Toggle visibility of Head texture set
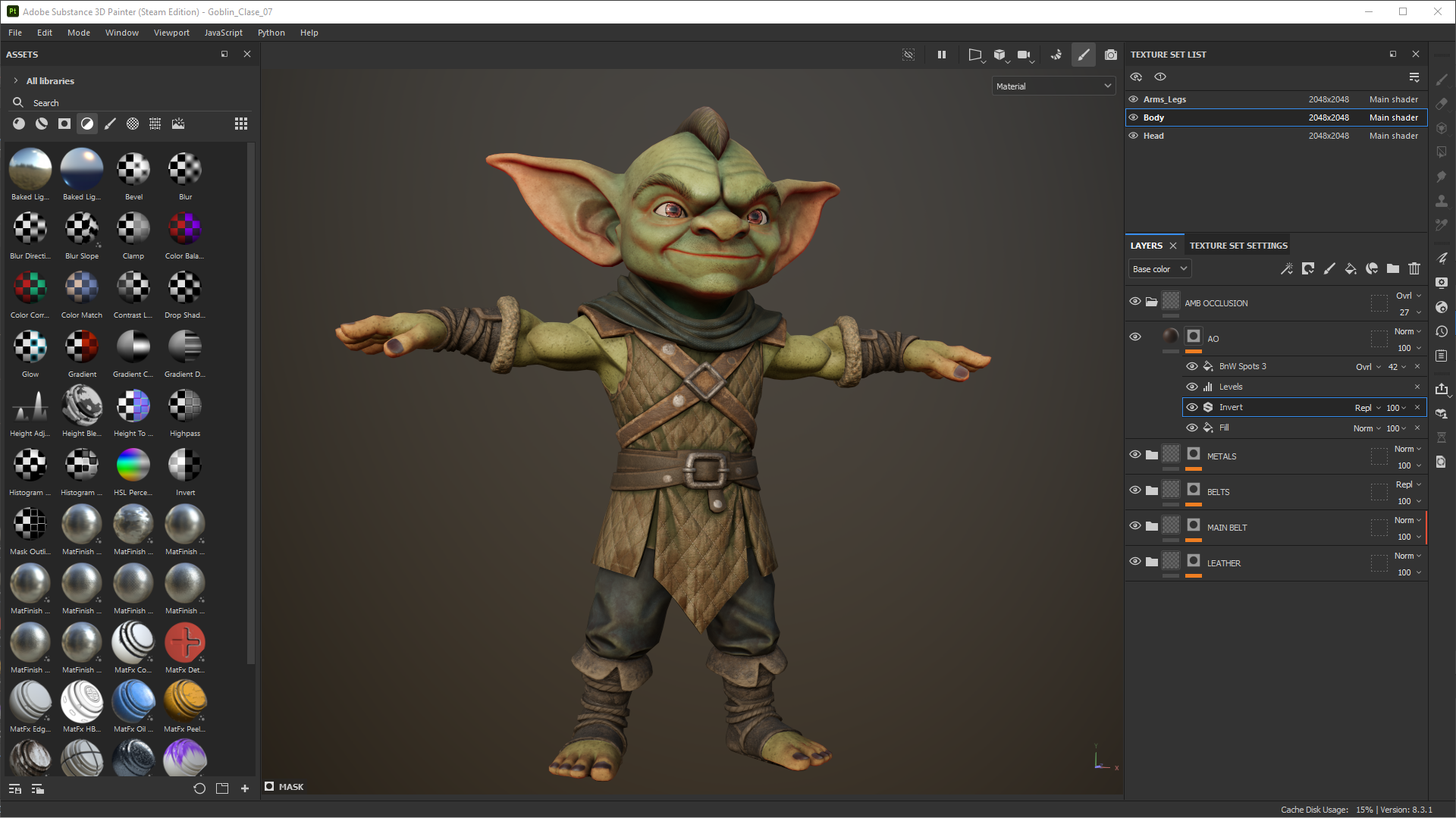The image size is (1456, 818). pyautogui.click(x=1133, y=136)
